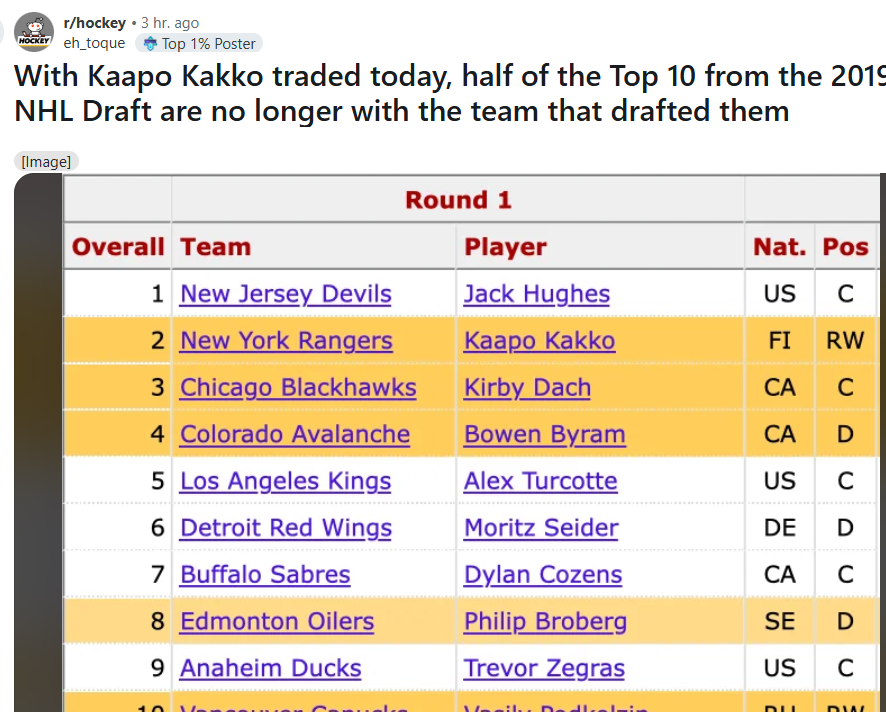The height and width of the screenshot is (712, 886).
Task: Open eh_toque user profile
Action: pyautogui.click(x=94, y=43)
